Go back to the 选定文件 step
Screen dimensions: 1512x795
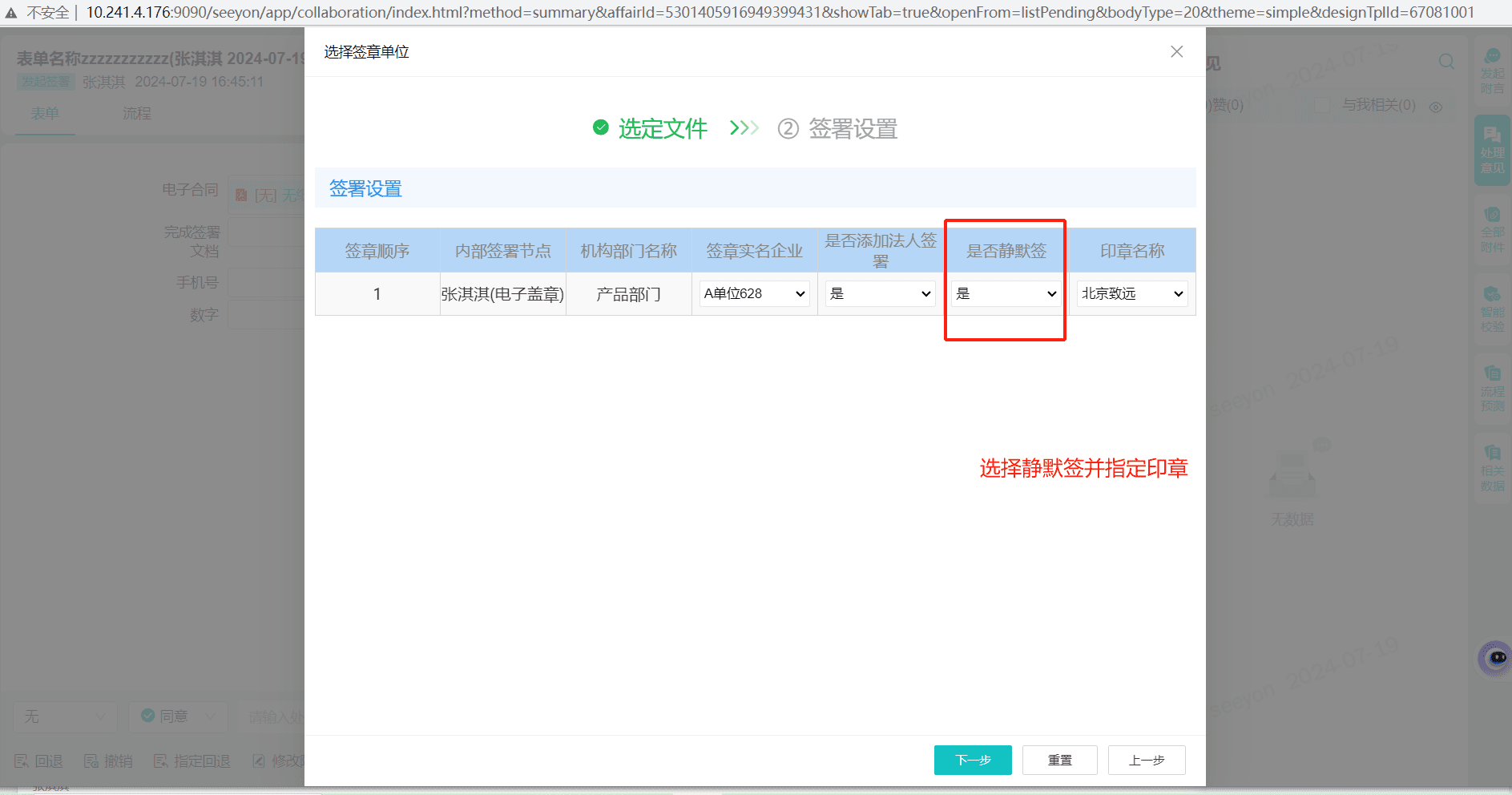(x=663, y=128)
